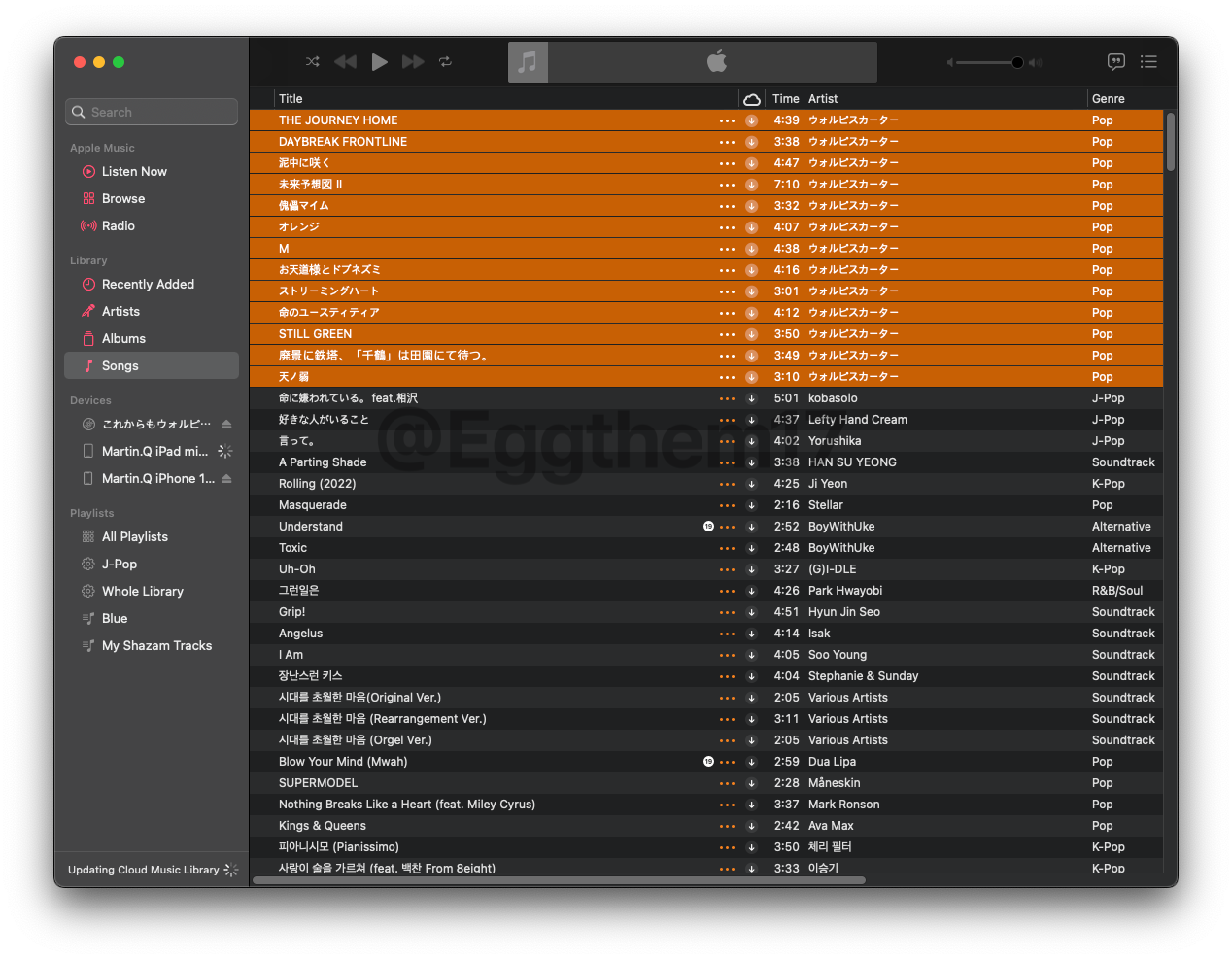The height and width of the screenshot is (959, 1232).
Task: Show the Up Next queue list
Action: pyautogui.click(x=1148, y=61)
